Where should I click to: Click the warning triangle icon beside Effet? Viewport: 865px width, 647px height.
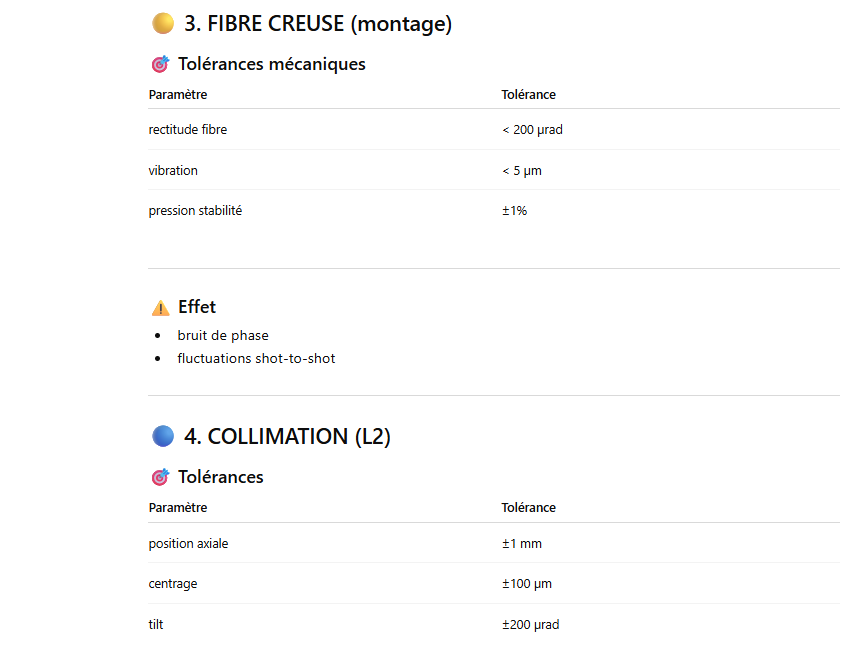pos(161,307)
